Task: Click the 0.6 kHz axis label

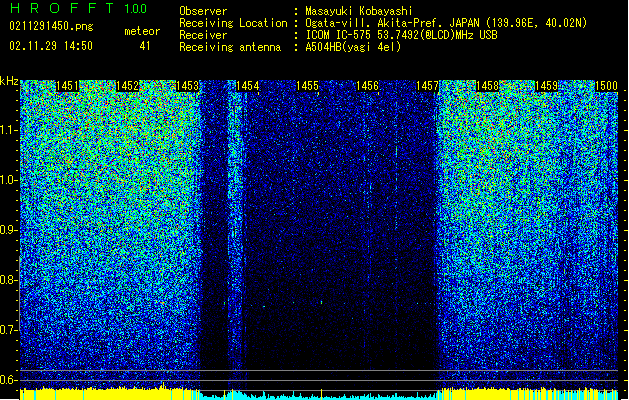Action: coord(8,380)
